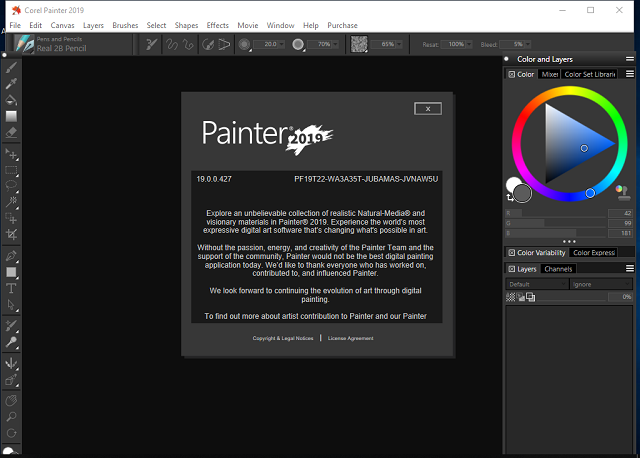Swap main and additional colors
This screenshot has height=458, width=640.
click(x=509, y=198)
